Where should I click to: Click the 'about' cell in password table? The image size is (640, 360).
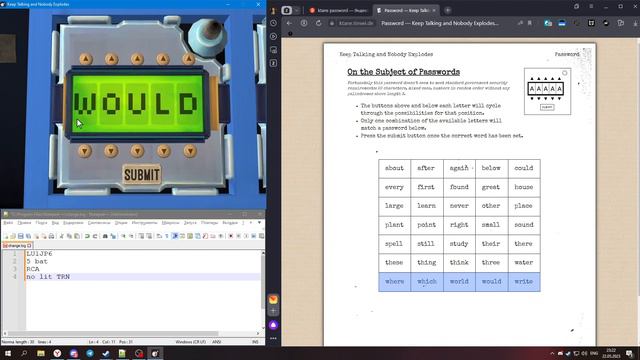(394, 168)
